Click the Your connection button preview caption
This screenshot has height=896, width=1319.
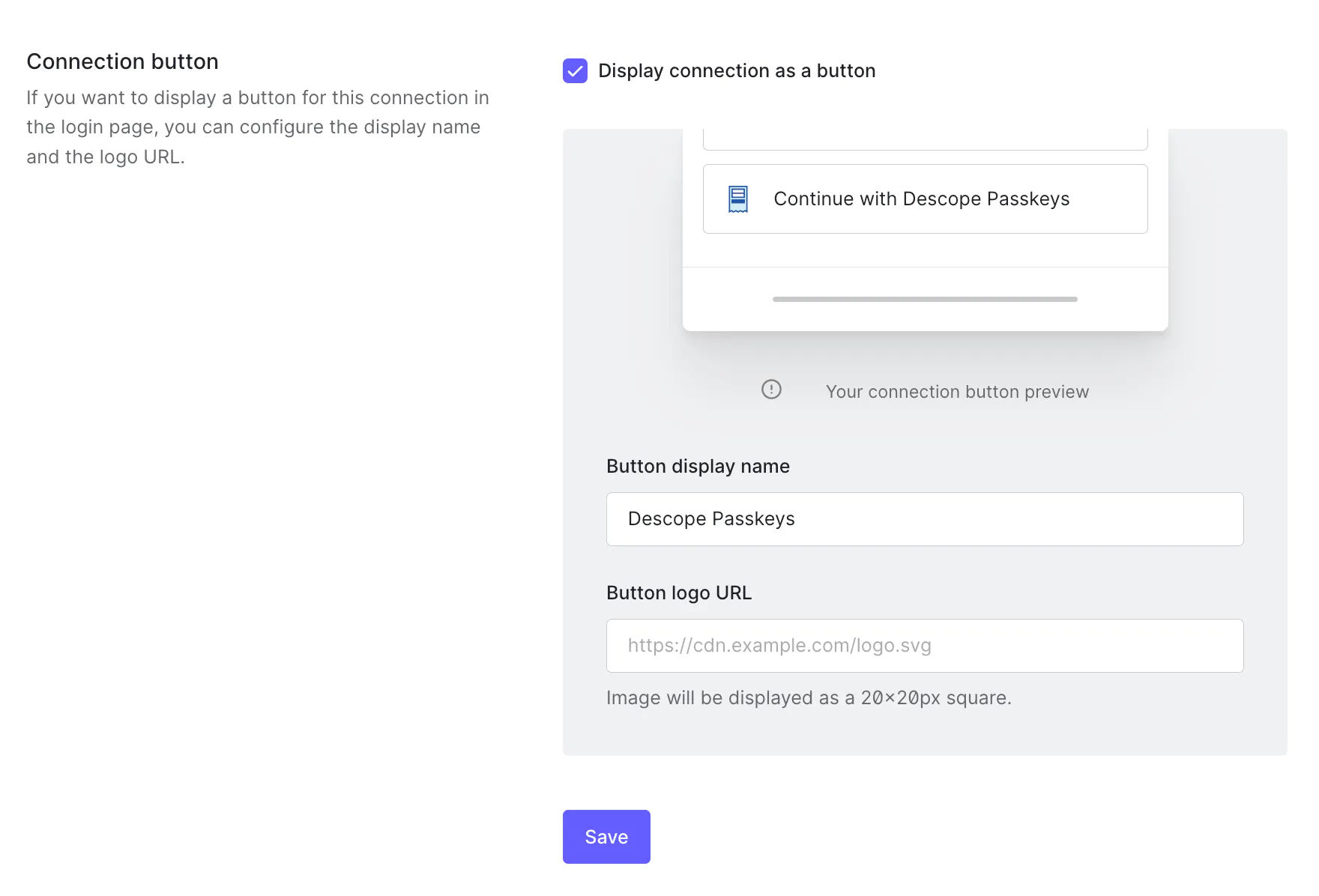(x=957, y=391)
